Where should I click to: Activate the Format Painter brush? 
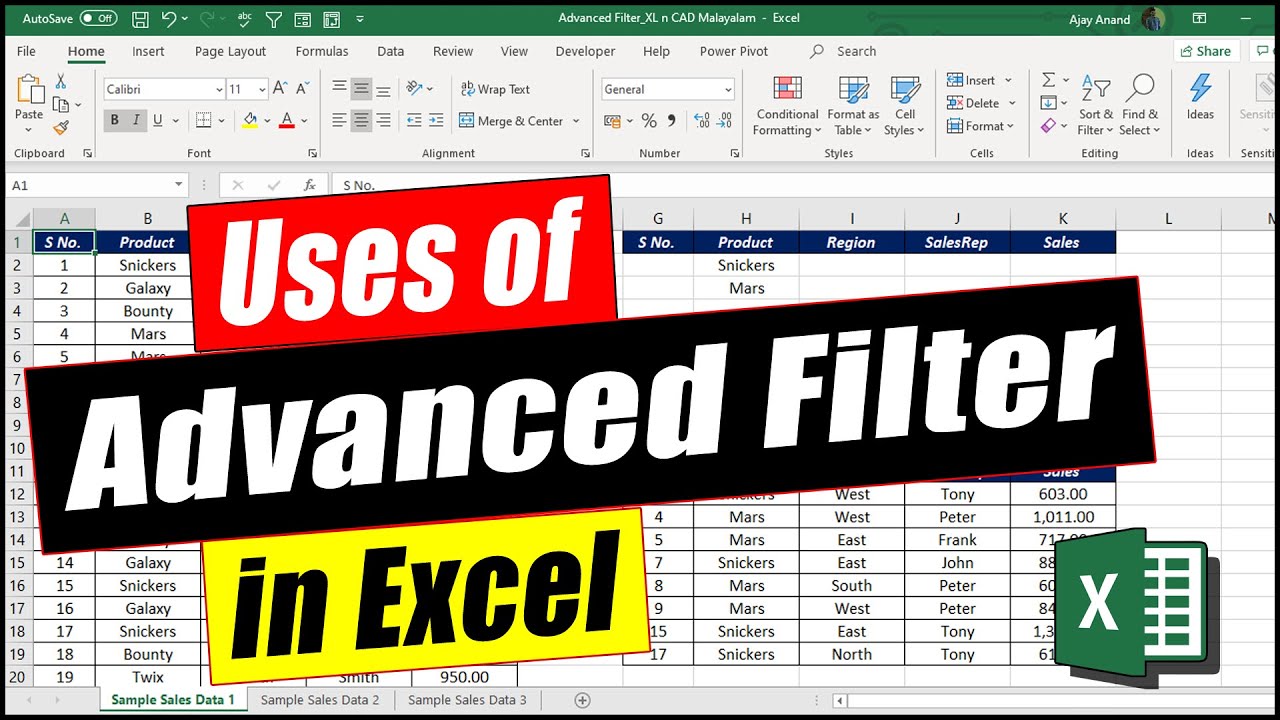tap(61, 128)
